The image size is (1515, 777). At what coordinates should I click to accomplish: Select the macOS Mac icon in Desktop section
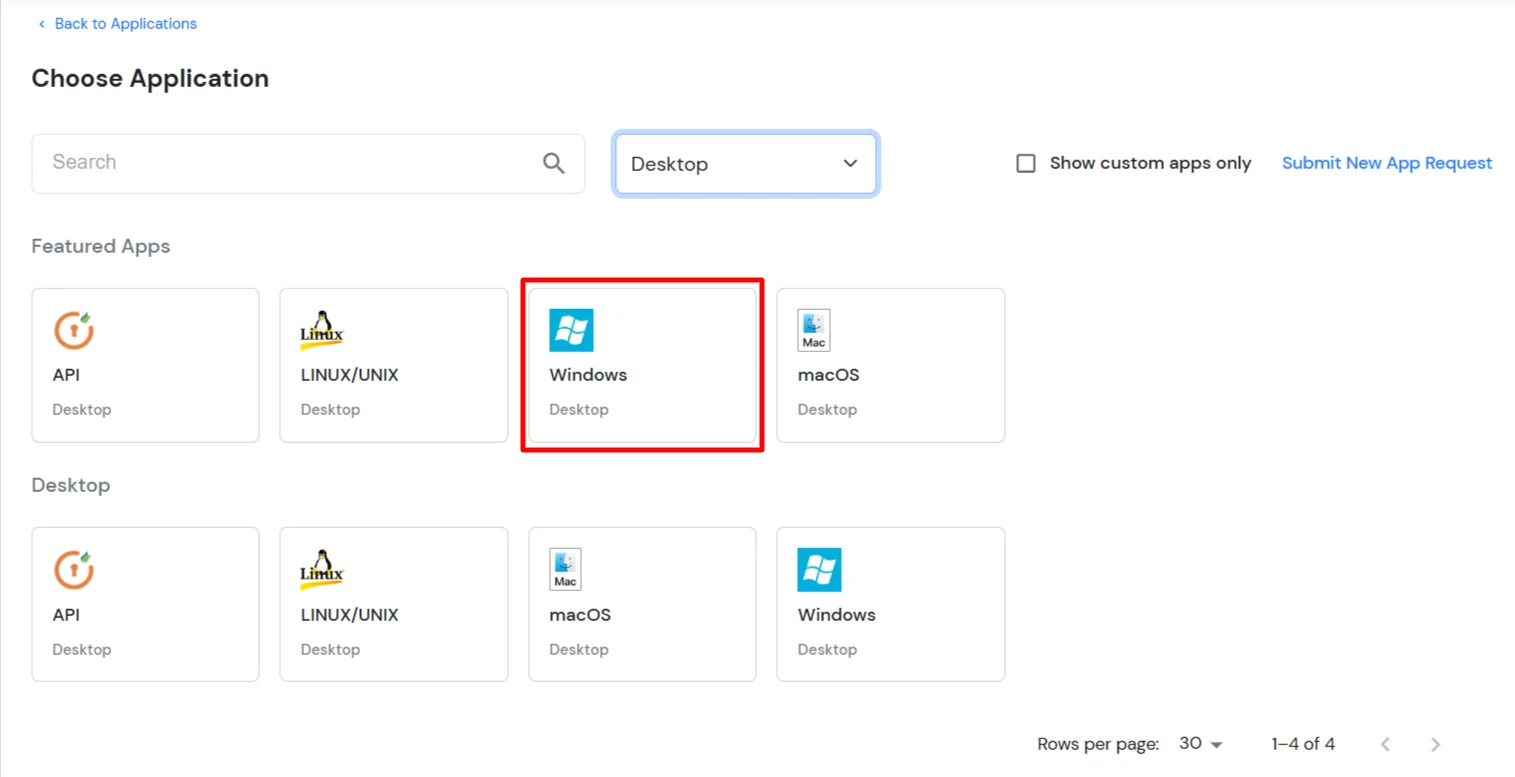point(564,569)
